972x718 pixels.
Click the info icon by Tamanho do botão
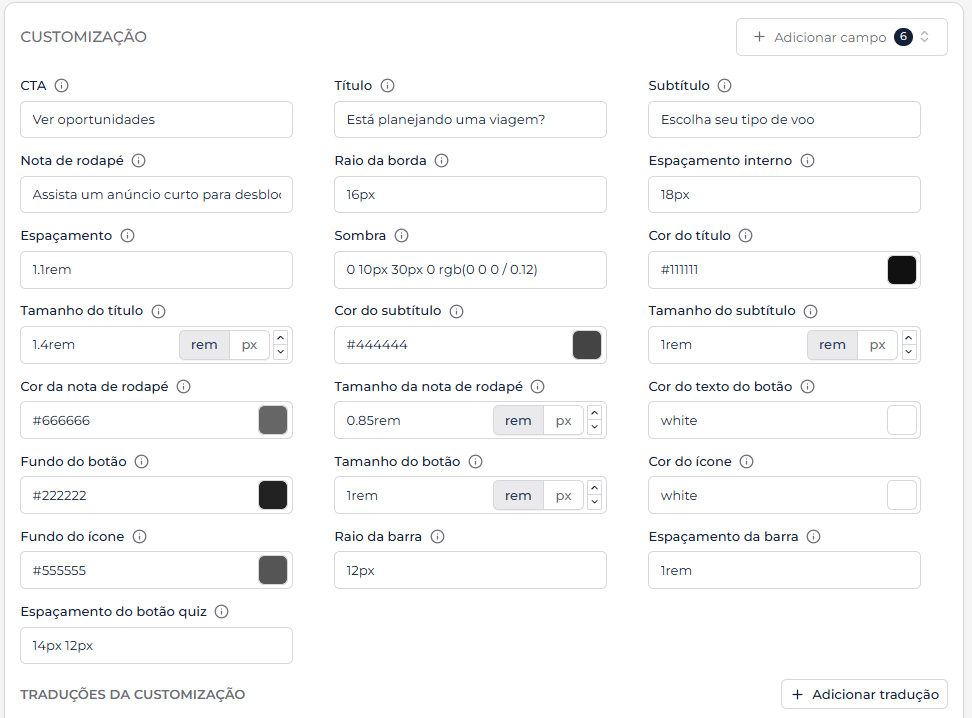(475, 461)
